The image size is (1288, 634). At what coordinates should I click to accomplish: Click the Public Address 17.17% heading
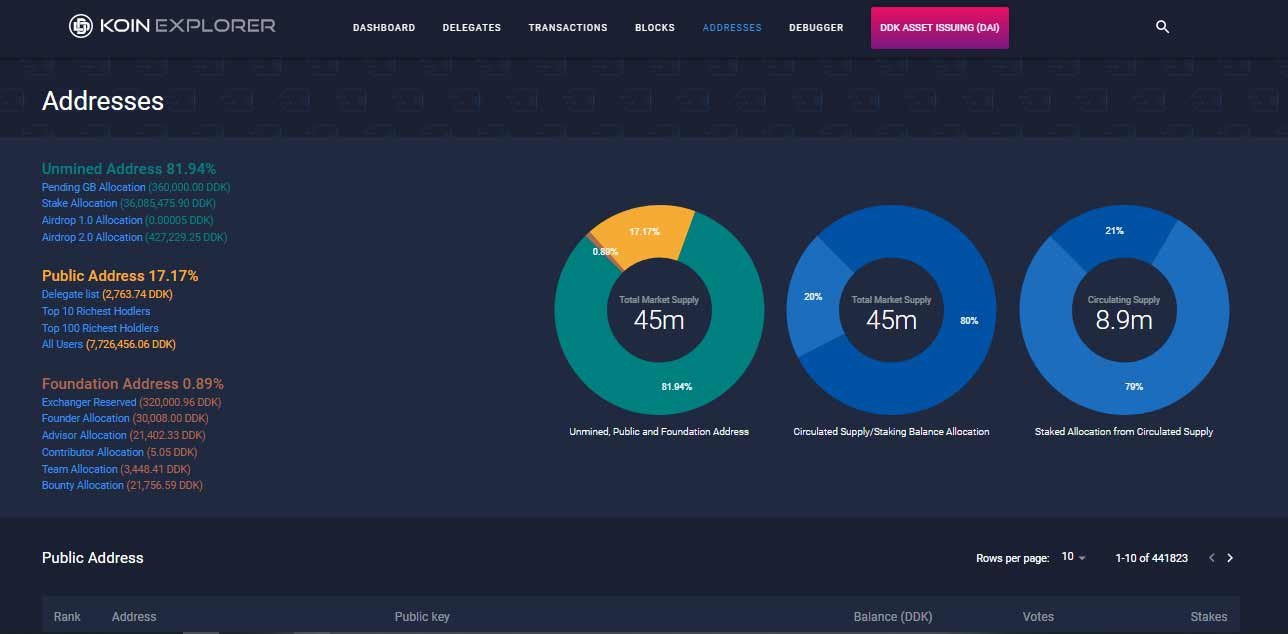[120, 276]
